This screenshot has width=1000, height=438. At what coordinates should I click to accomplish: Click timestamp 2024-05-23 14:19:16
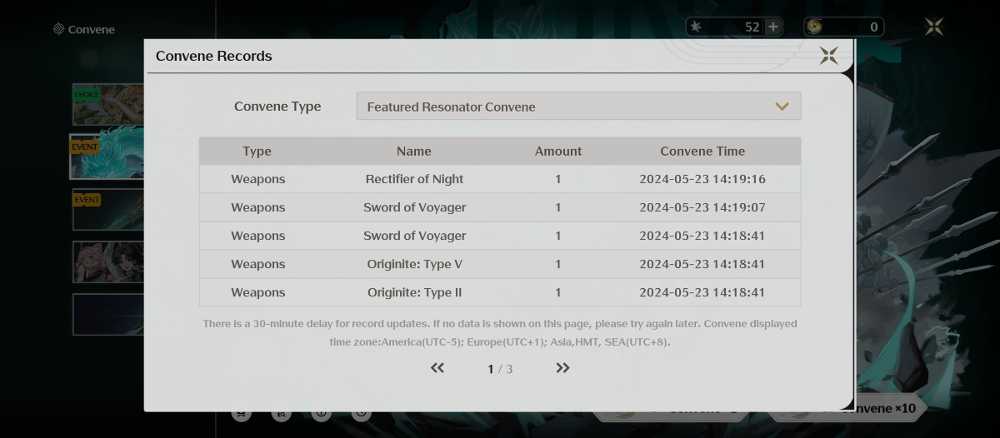click(702, 179)
